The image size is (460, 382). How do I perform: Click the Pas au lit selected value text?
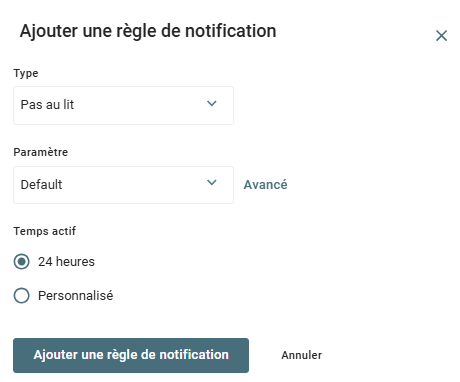47,105
